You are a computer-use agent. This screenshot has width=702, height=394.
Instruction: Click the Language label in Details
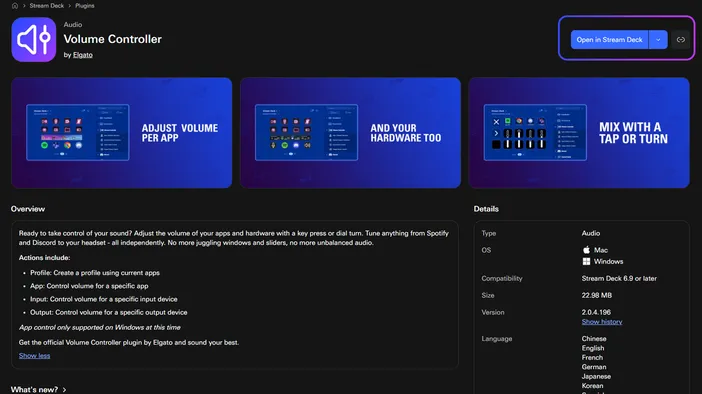click(x=497, y=339)
